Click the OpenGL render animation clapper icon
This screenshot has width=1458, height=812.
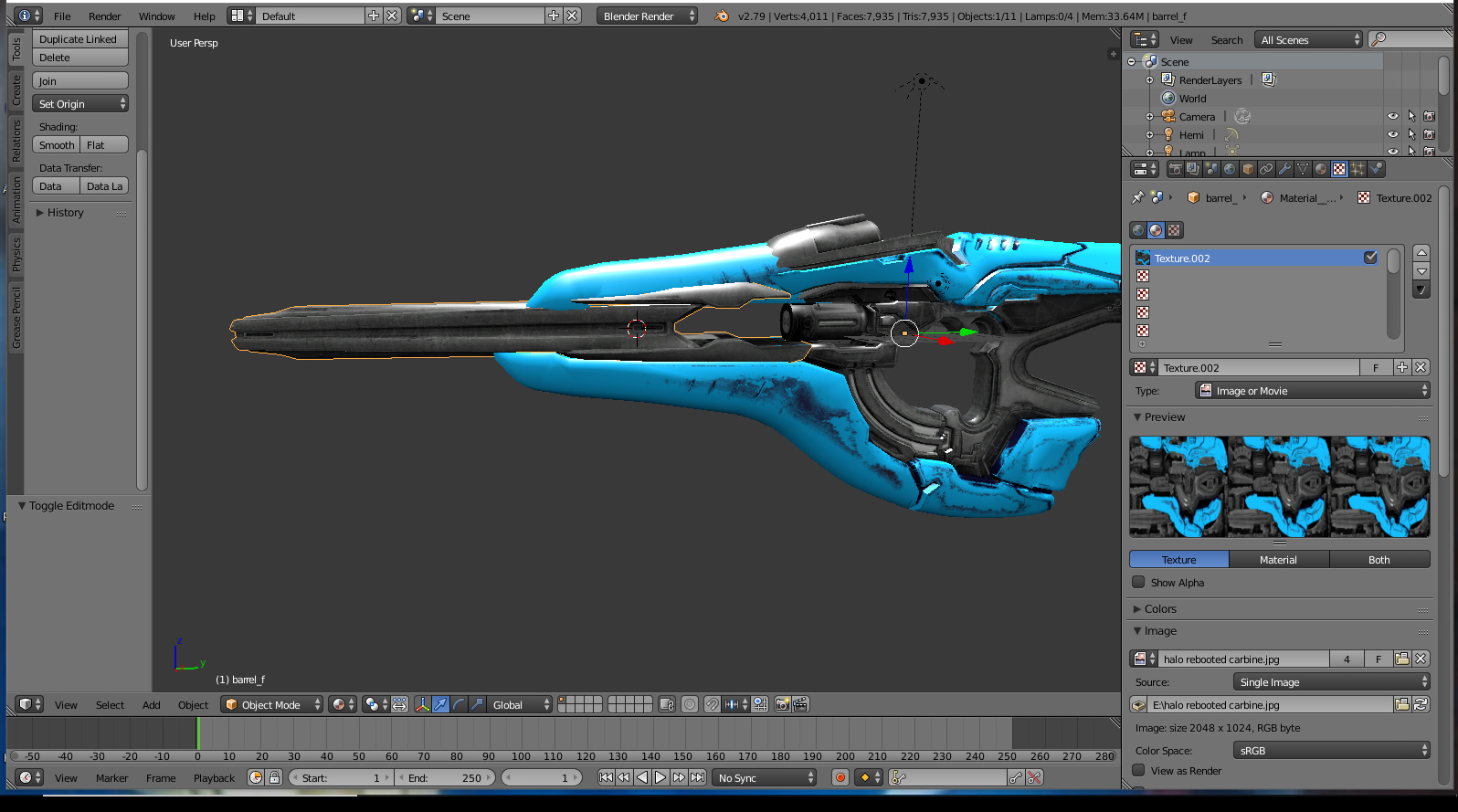800,704
